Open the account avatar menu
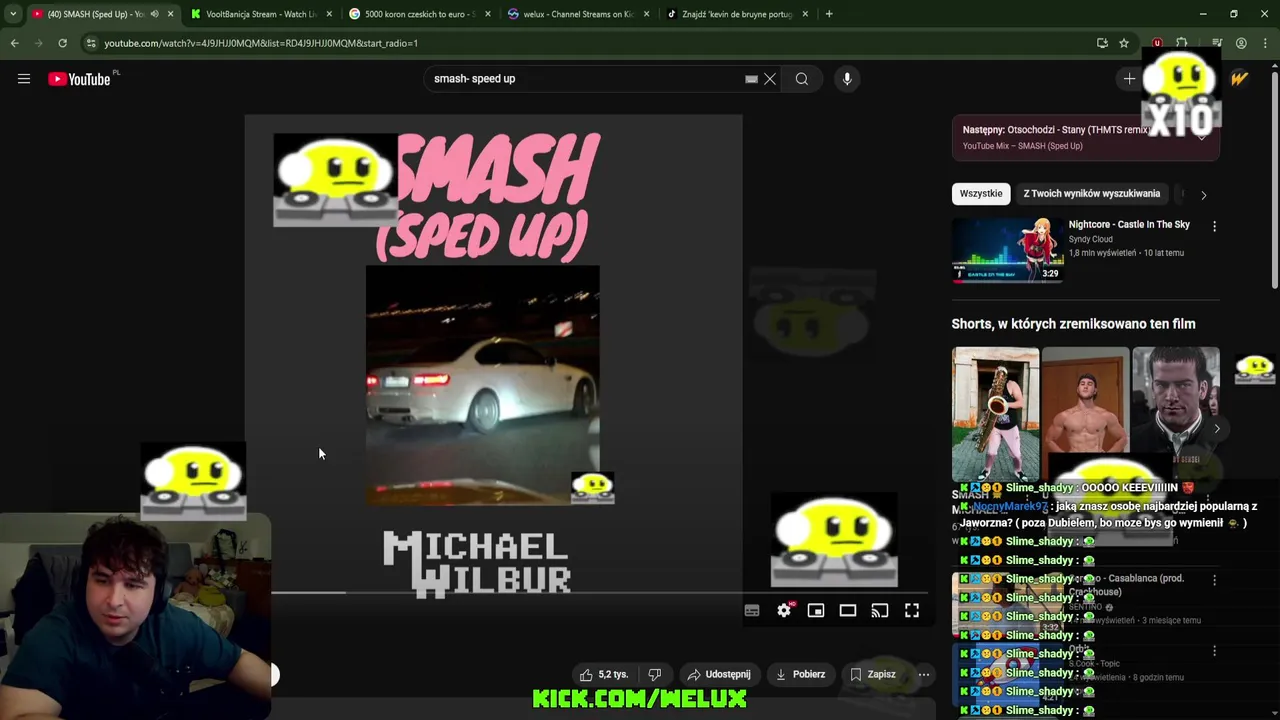This screenshot has width=1280, height=720. coord(1239,79)
